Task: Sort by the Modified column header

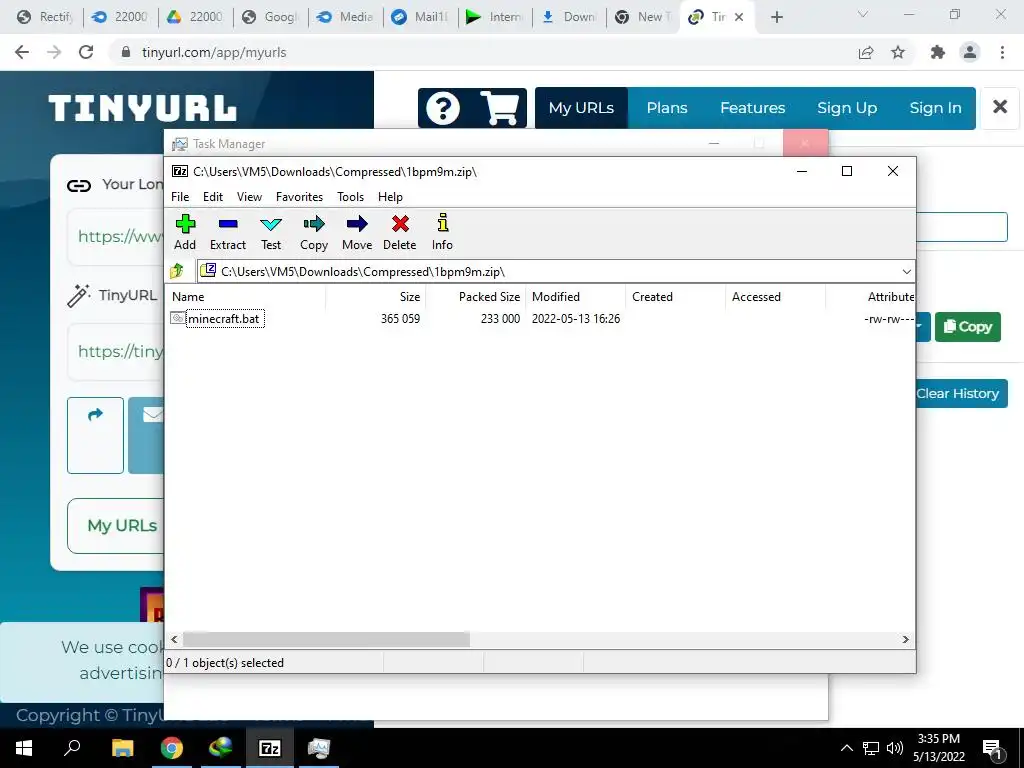Action: click(x=576, y=296)
